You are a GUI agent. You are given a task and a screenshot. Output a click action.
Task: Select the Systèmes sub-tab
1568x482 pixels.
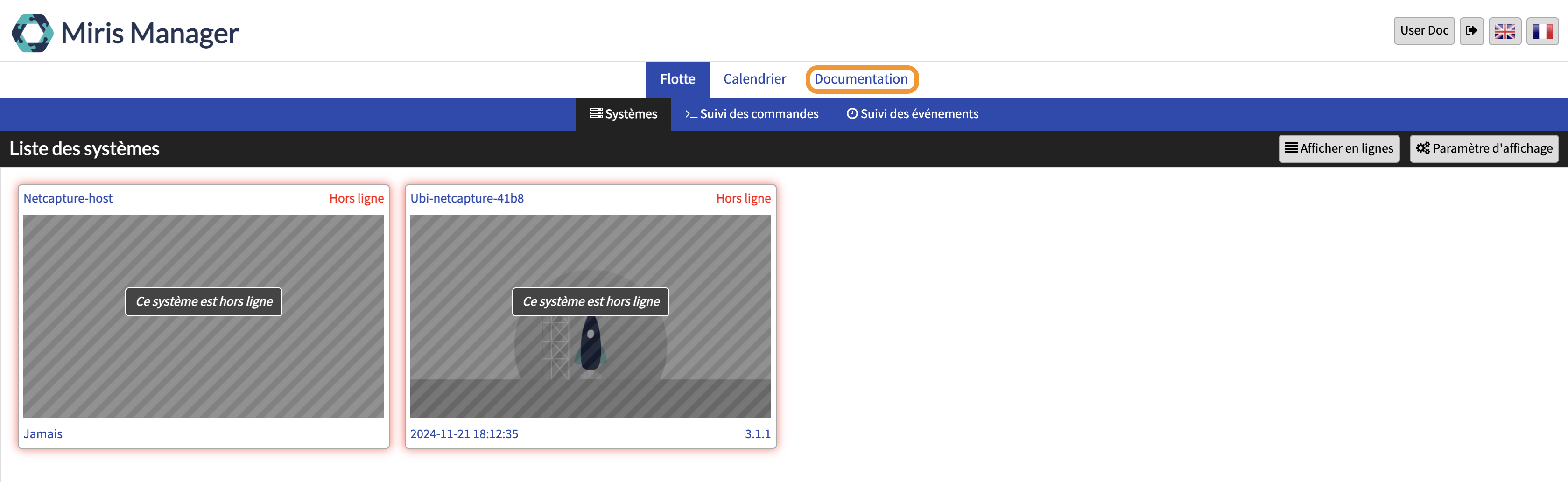click(x=623, y=114)
